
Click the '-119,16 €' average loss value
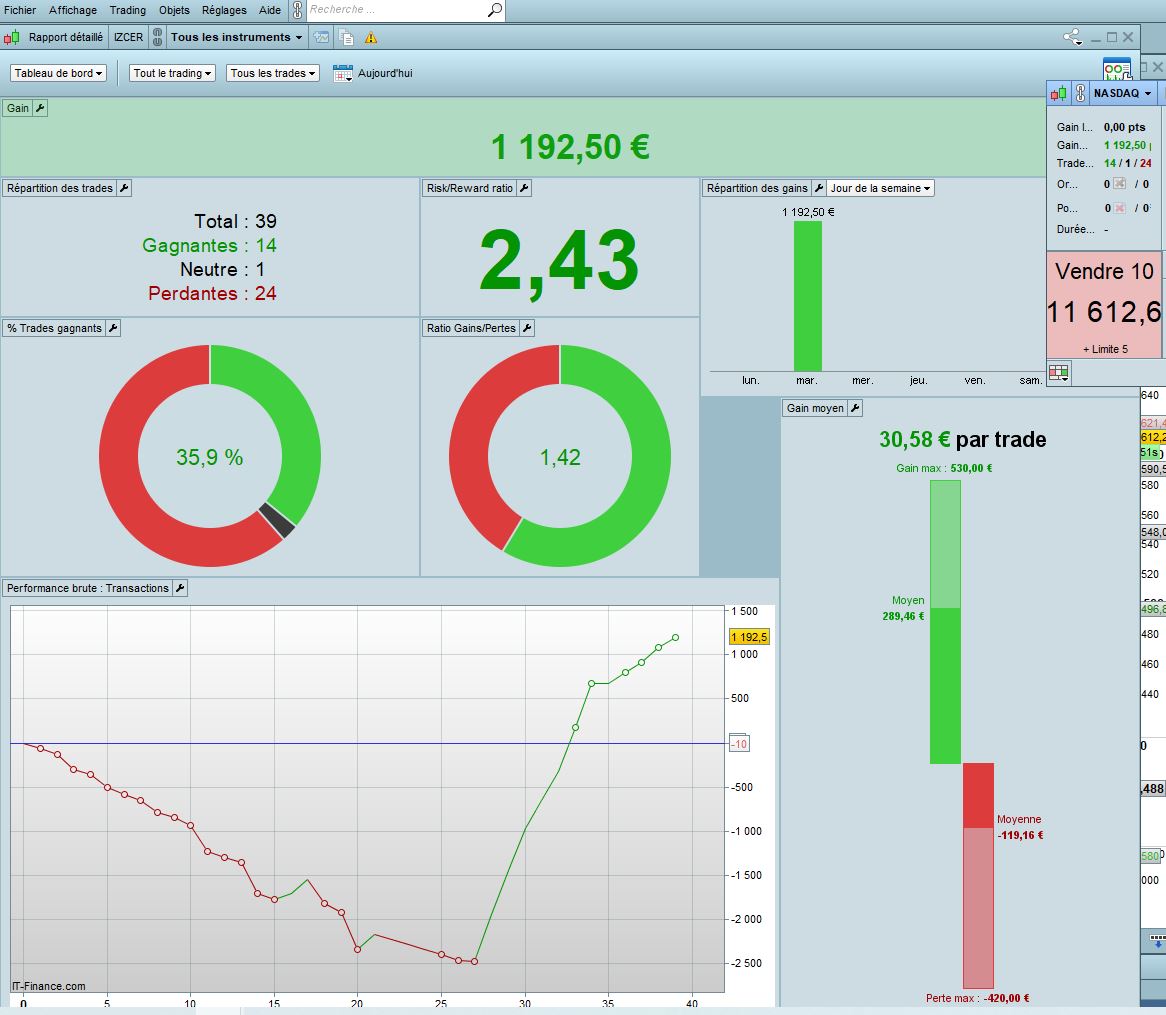click(x=1020, y=835)
